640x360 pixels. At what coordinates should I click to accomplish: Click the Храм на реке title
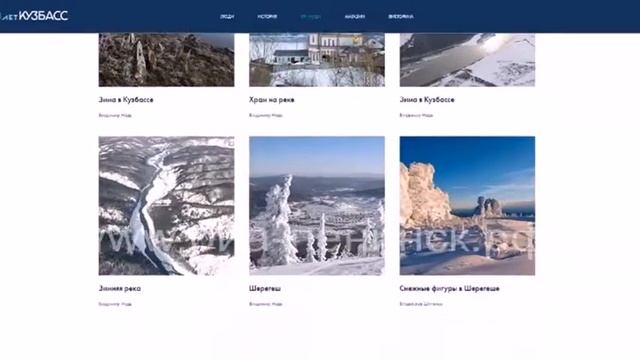point(271,100)
